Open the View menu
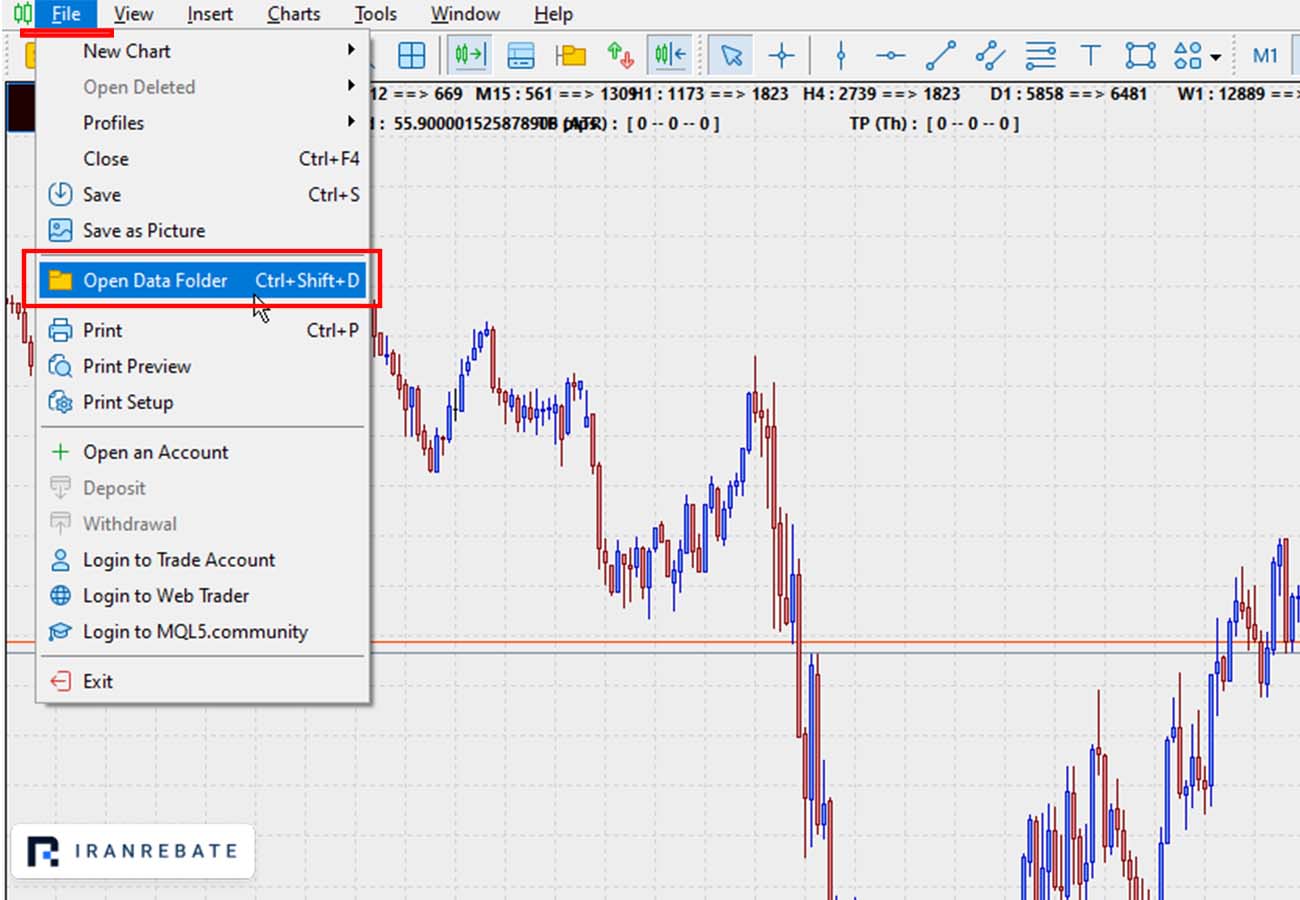Screen dimensions: 1300x900 click(x=133, y=14)
